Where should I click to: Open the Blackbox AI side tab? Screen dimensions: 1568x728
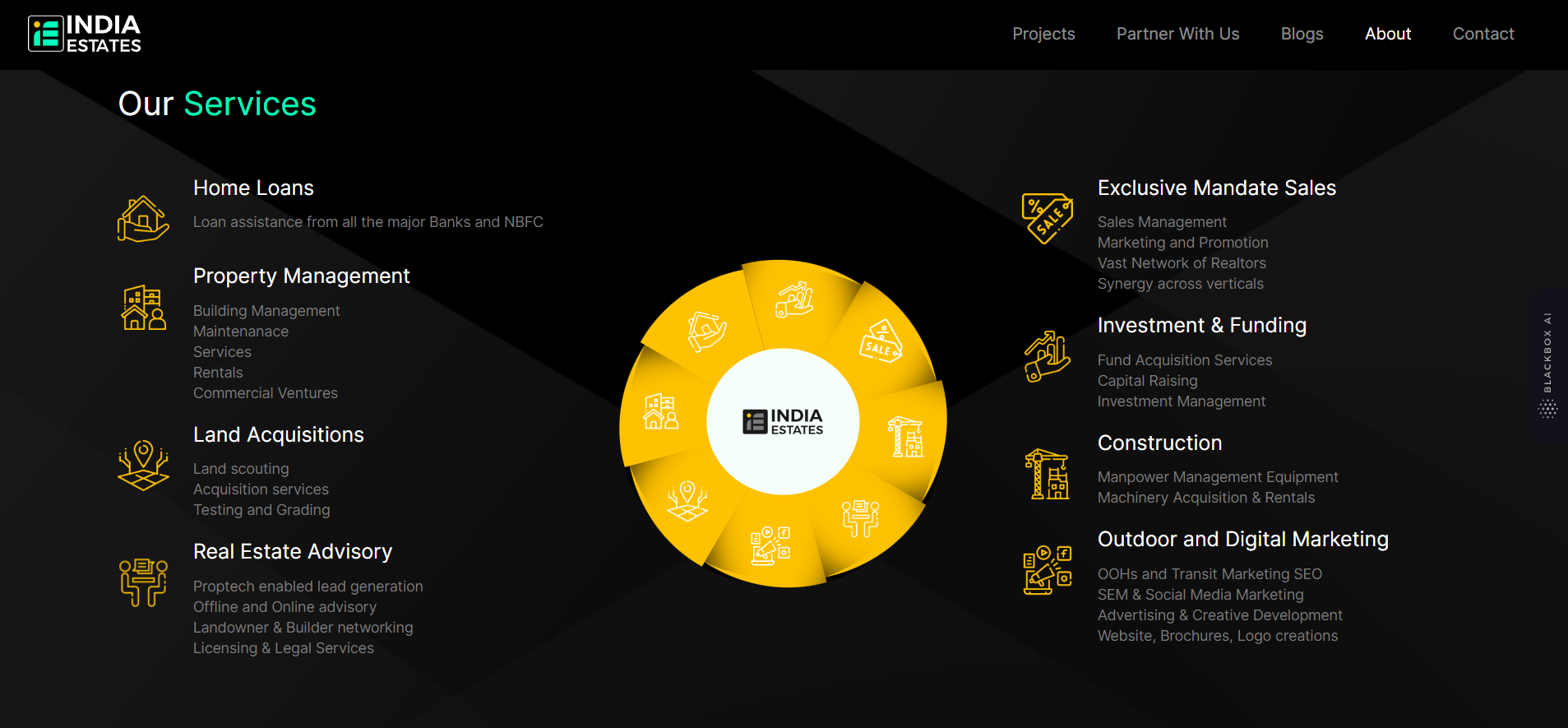tap(1547, 365)
